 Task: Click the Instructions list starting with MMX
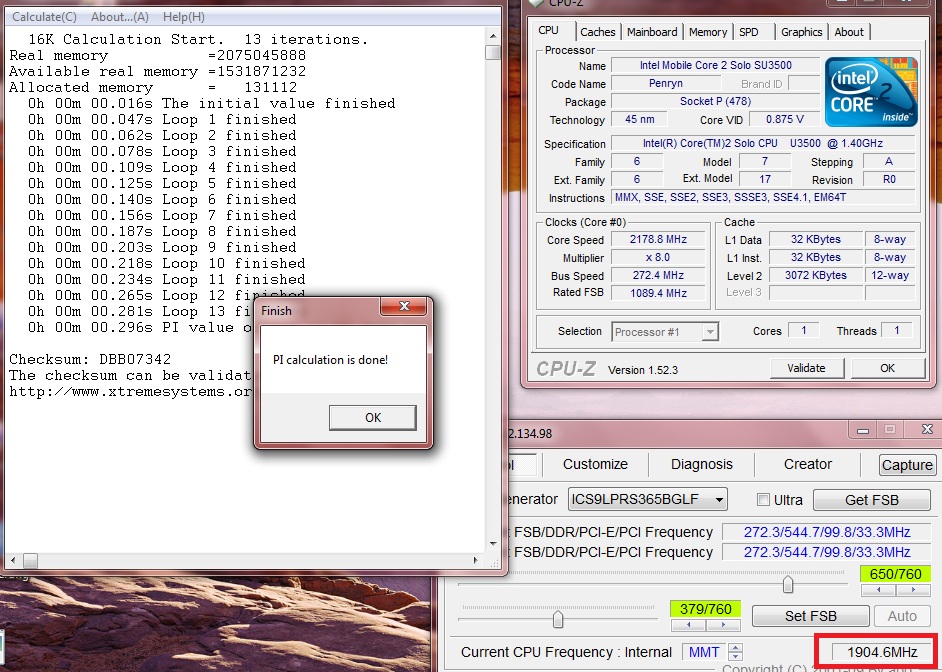click(763, 197)
